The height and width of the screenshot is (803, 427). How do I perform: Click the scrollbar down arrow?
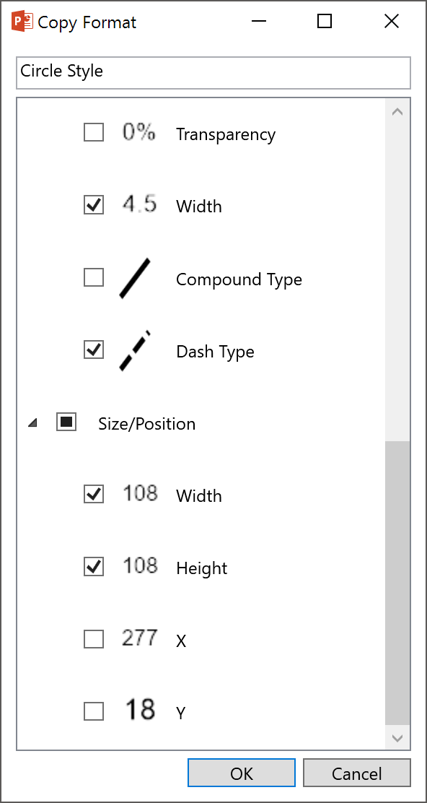(x=398, y=737)
